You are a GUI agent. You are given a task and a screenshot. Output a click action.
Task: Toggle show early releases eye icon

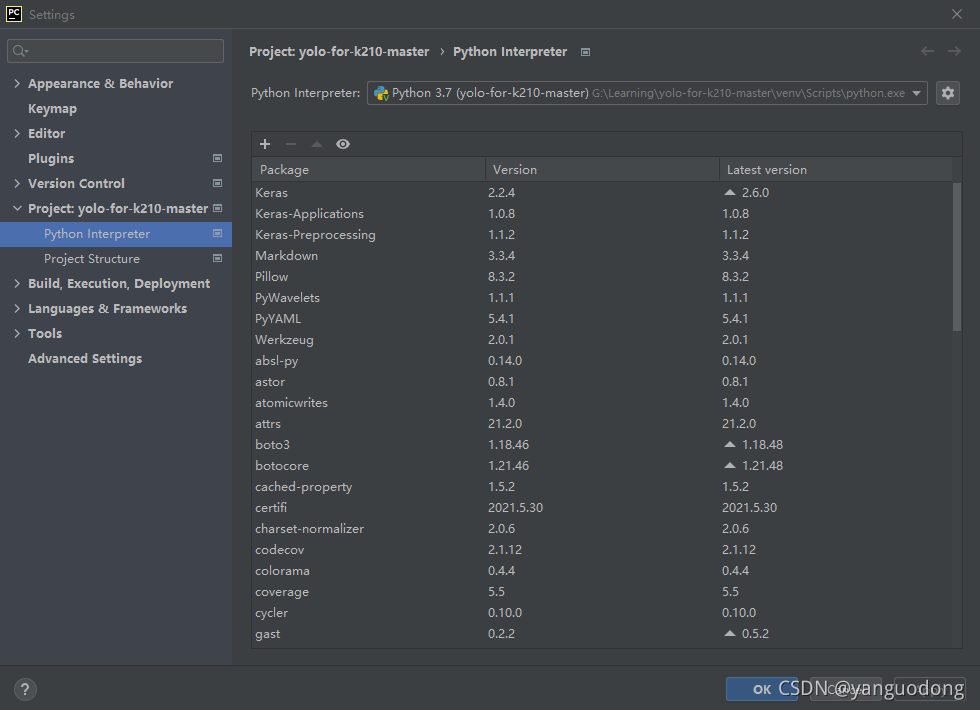tap(342, 144)
